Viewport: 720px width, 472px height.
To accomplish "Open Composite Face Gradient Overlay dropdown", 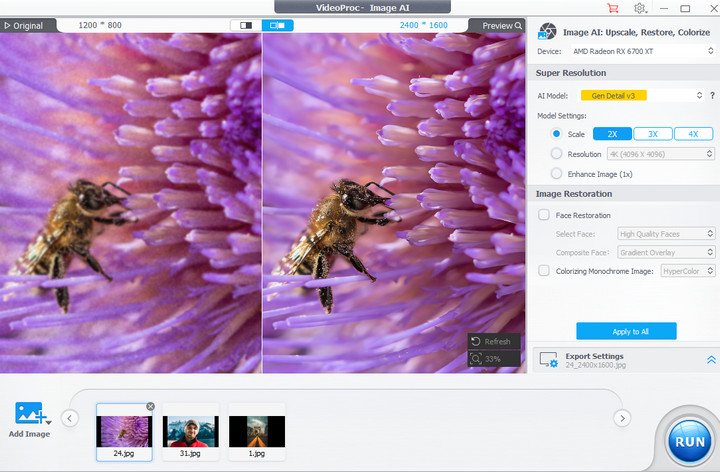I will click(x=666, y=253).
